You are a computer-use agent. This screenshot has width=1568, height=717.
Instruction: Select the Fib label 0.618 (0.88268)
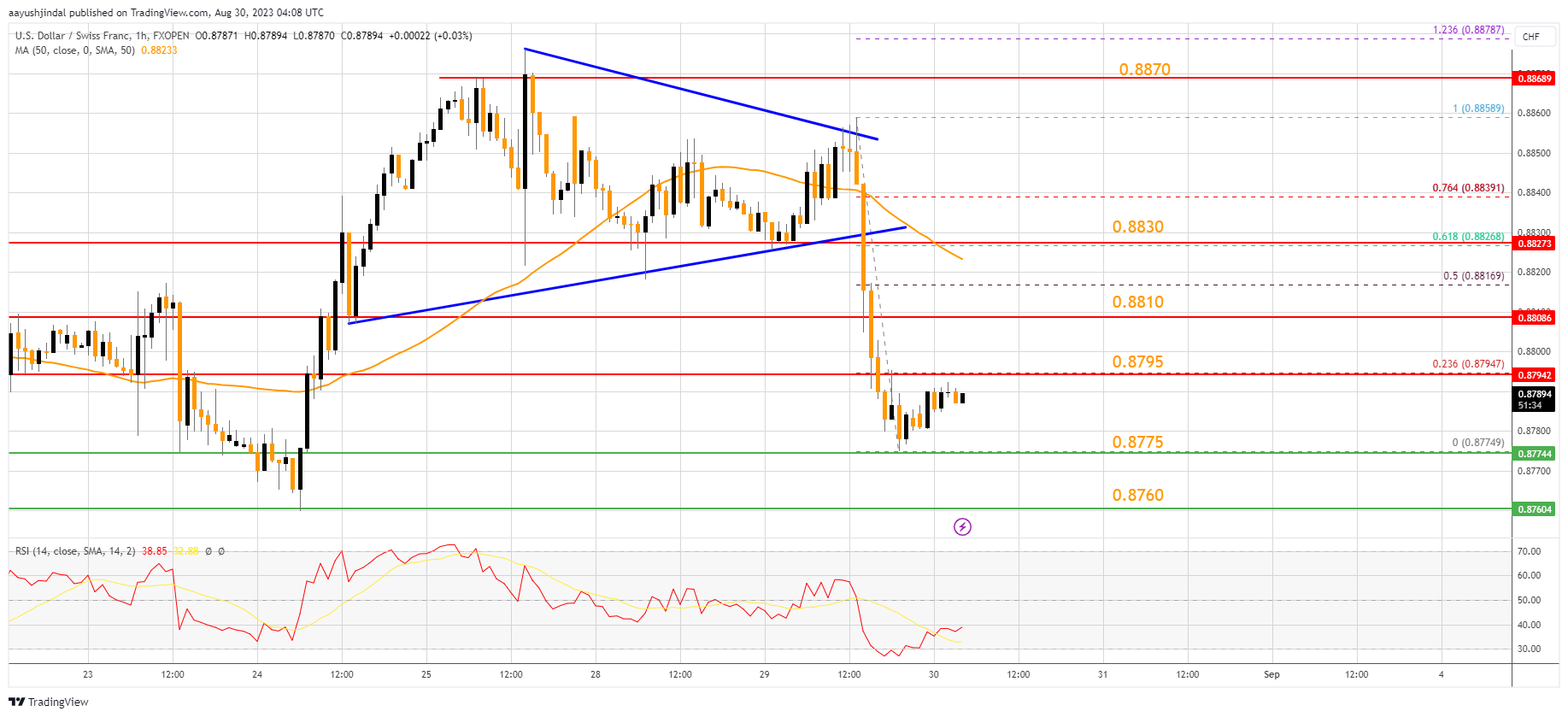(1469, 237)
